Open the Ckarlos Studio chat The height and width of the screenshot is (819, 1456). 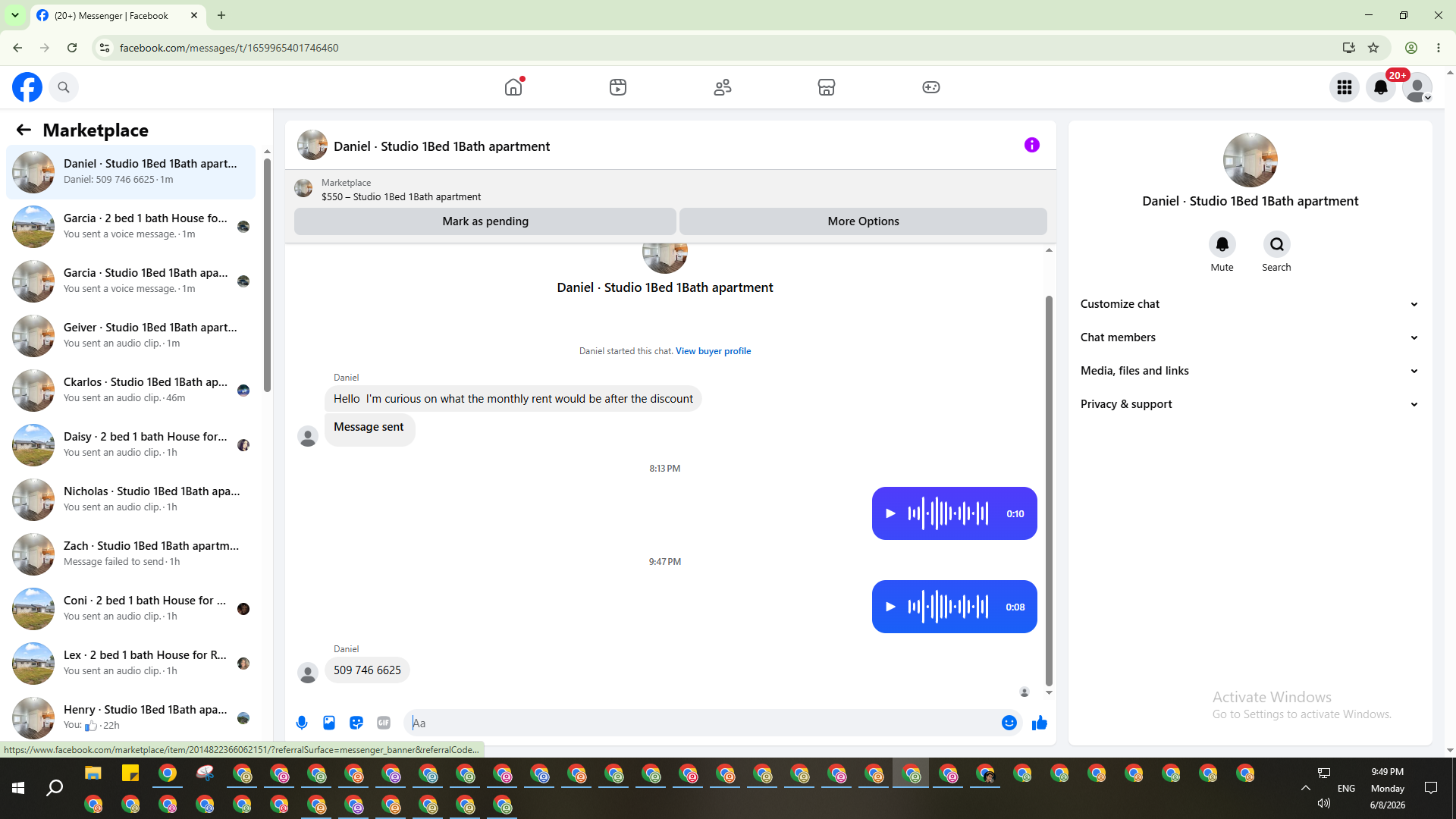point(130,391)
